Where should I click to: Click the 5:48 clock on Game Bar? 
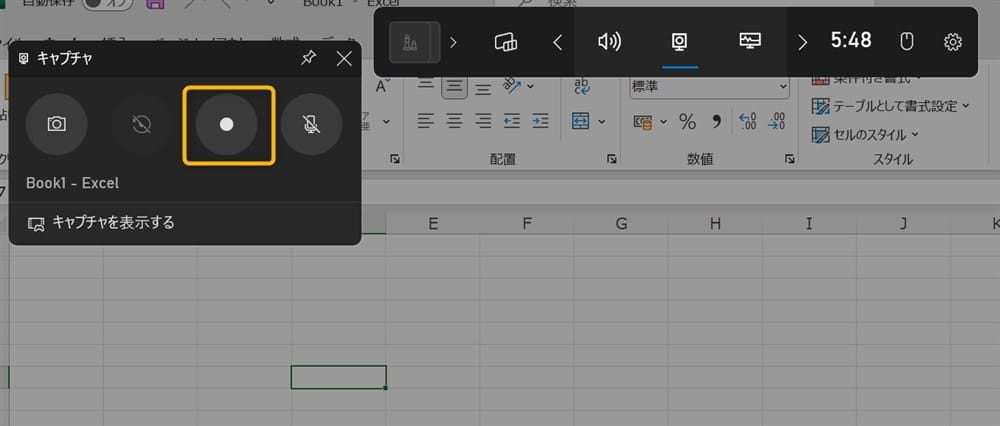tap(851, 41)
